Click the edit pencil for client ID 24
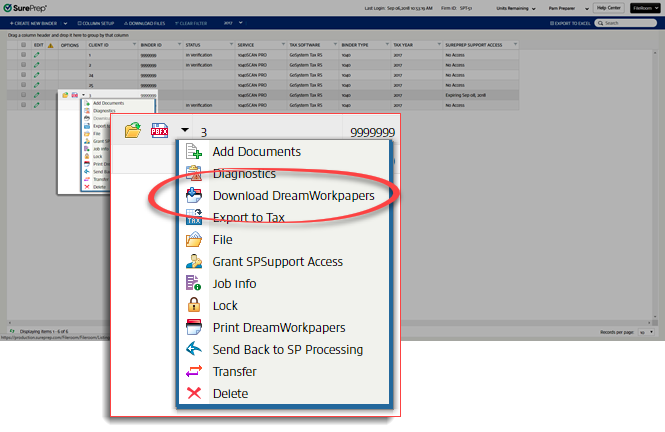 (36, 75)
